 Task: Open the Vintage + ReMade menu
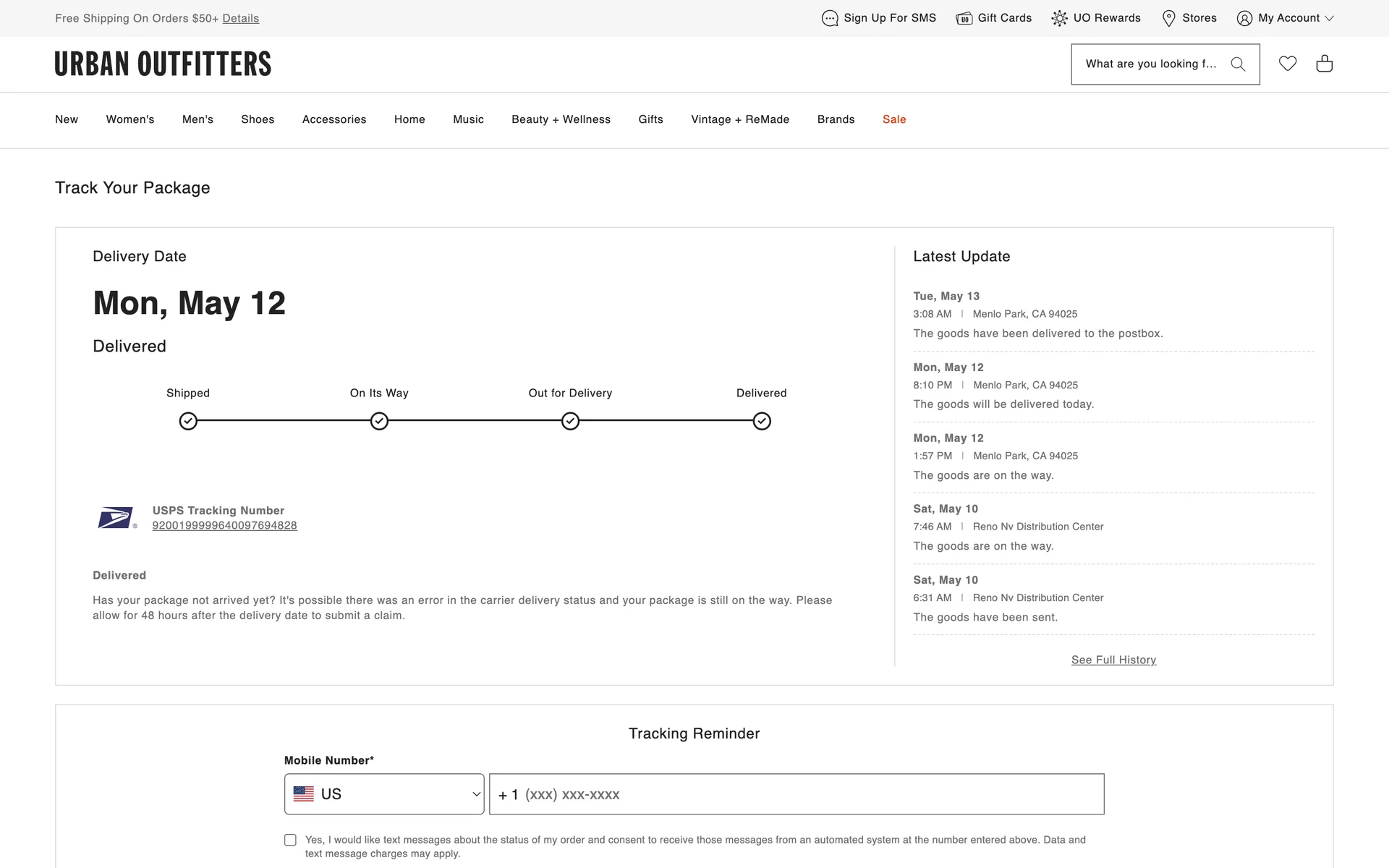[740, 119]
